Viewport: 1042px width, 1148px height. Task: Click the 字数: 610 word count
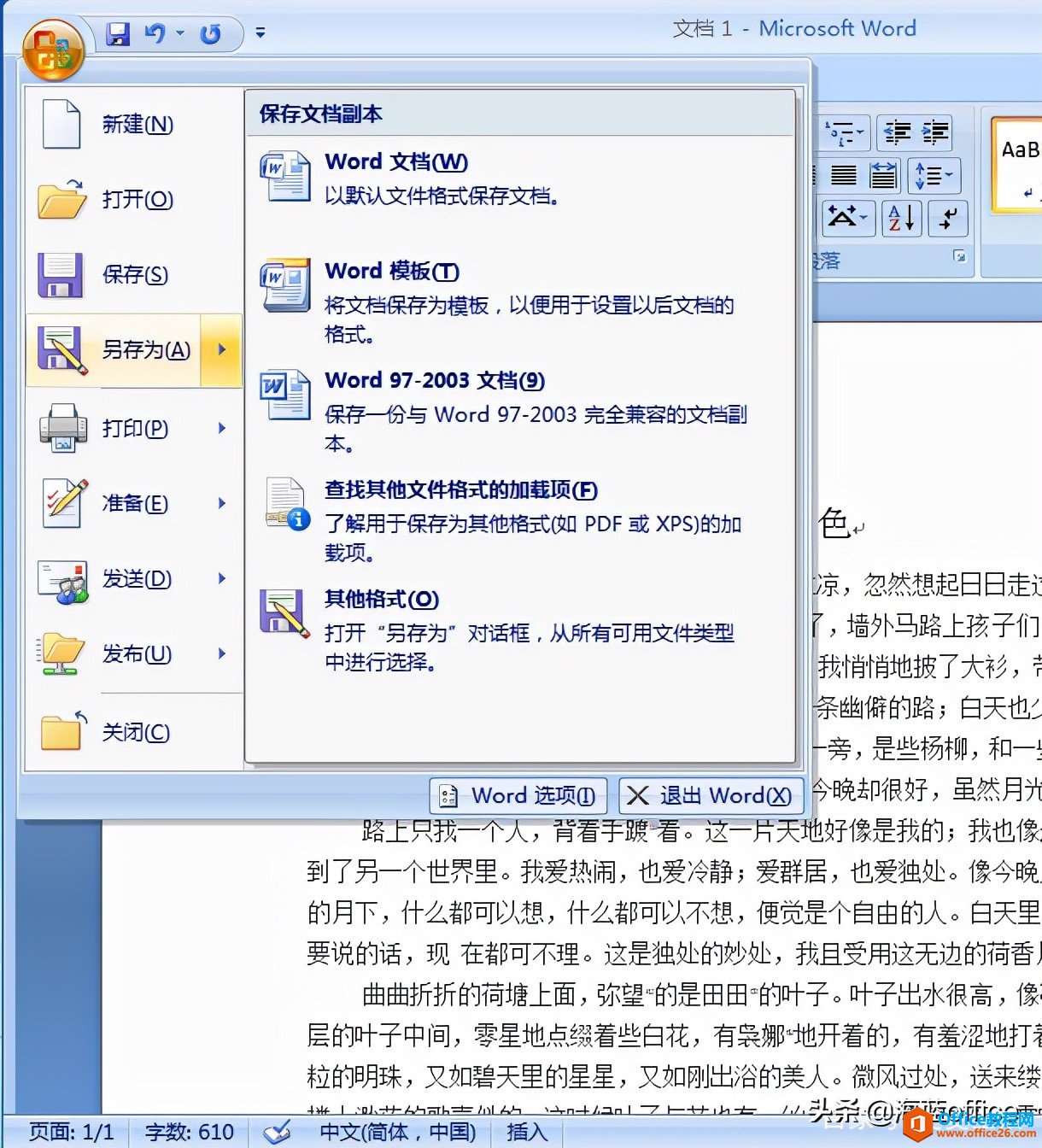pyautogui.click(x=190, y=1133)
